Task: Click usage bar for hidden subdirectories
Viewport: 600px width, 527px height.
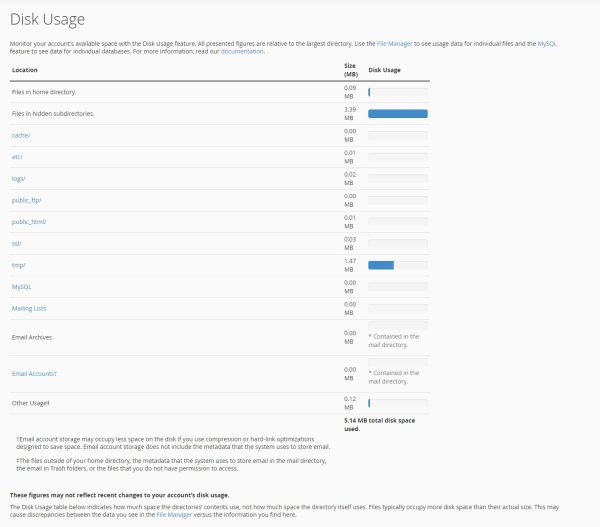Action: pyautogui.click(x=398, y=114)
